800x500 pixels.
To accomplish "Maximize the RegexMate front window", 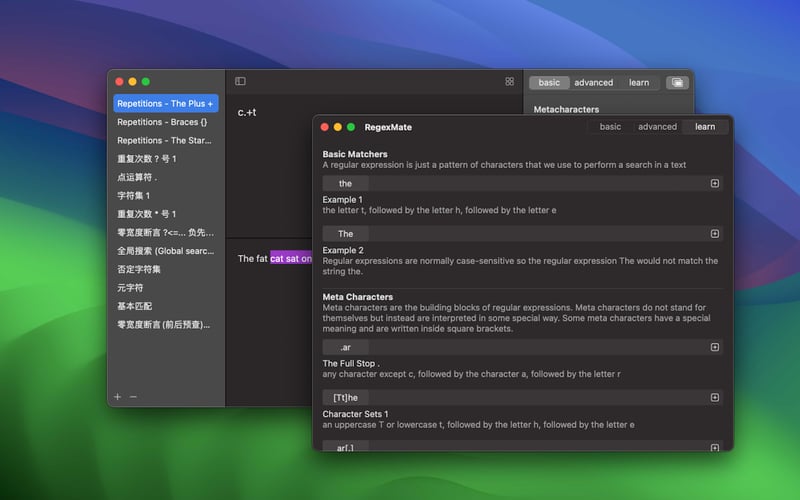I will point(351,127).
